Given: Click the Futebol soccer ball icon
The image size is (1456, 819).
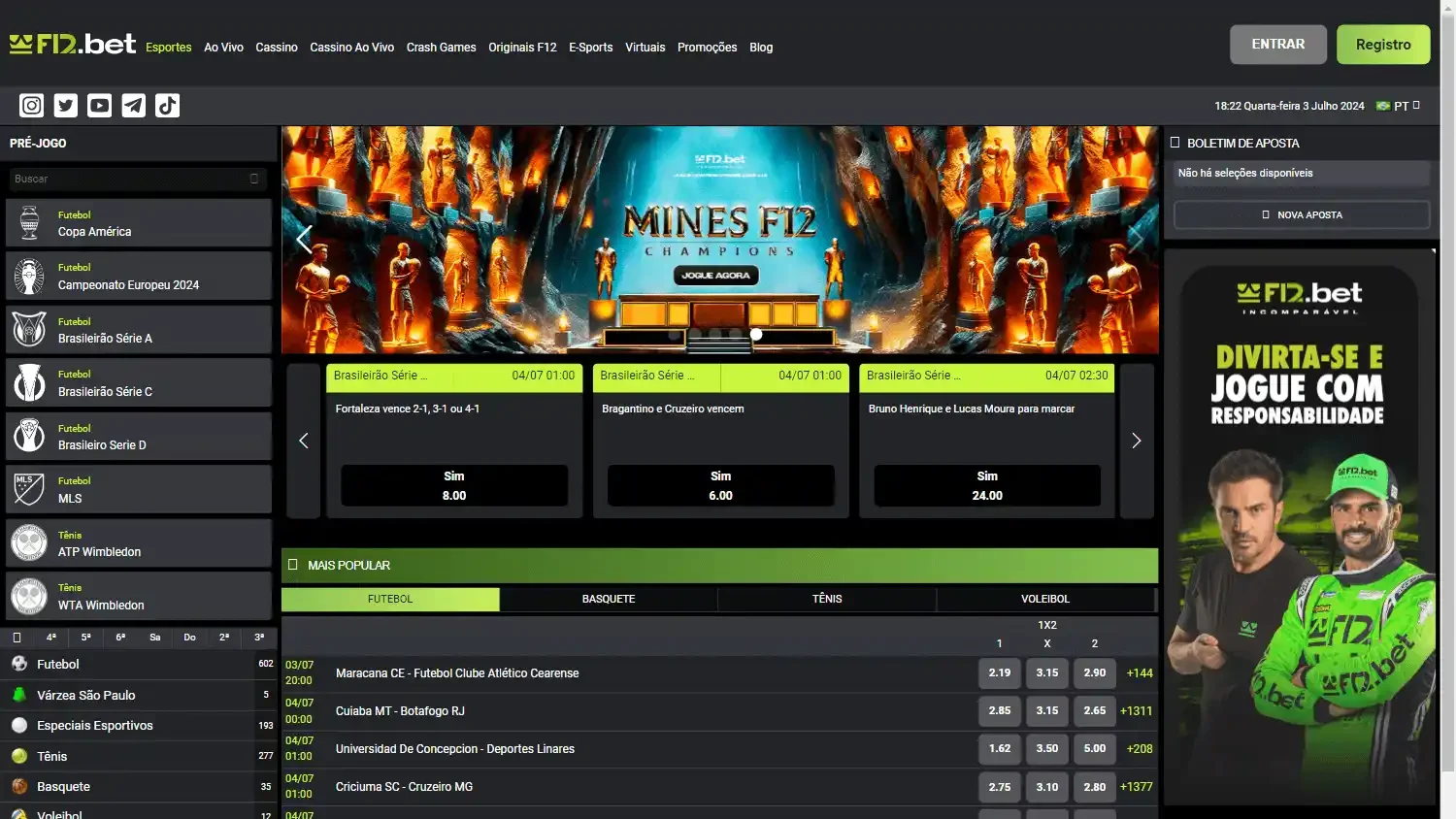Looking at the screenshot, I should pos(19,664).
